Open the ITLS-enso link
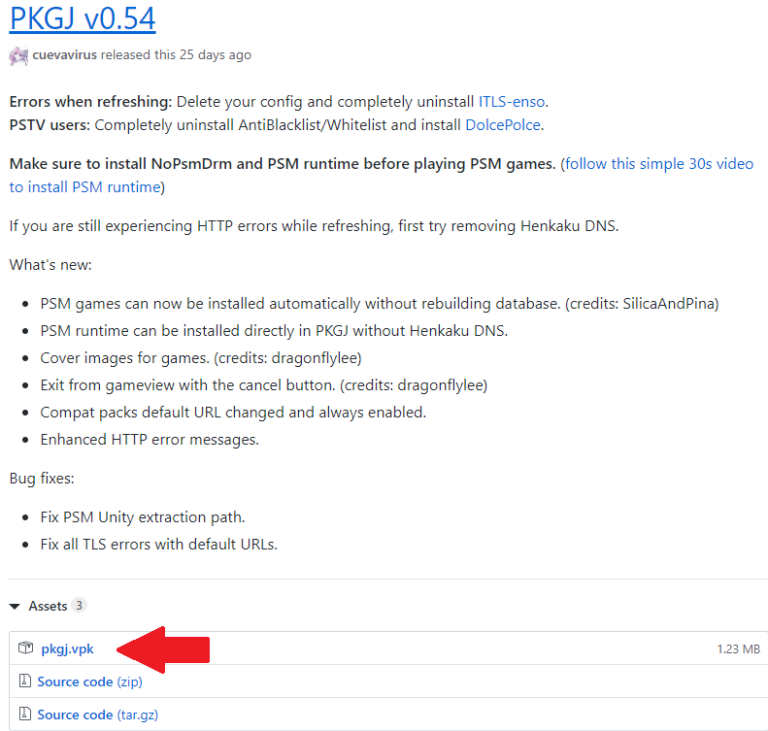This screenshot has height=731, width=768. click(511, 102)
